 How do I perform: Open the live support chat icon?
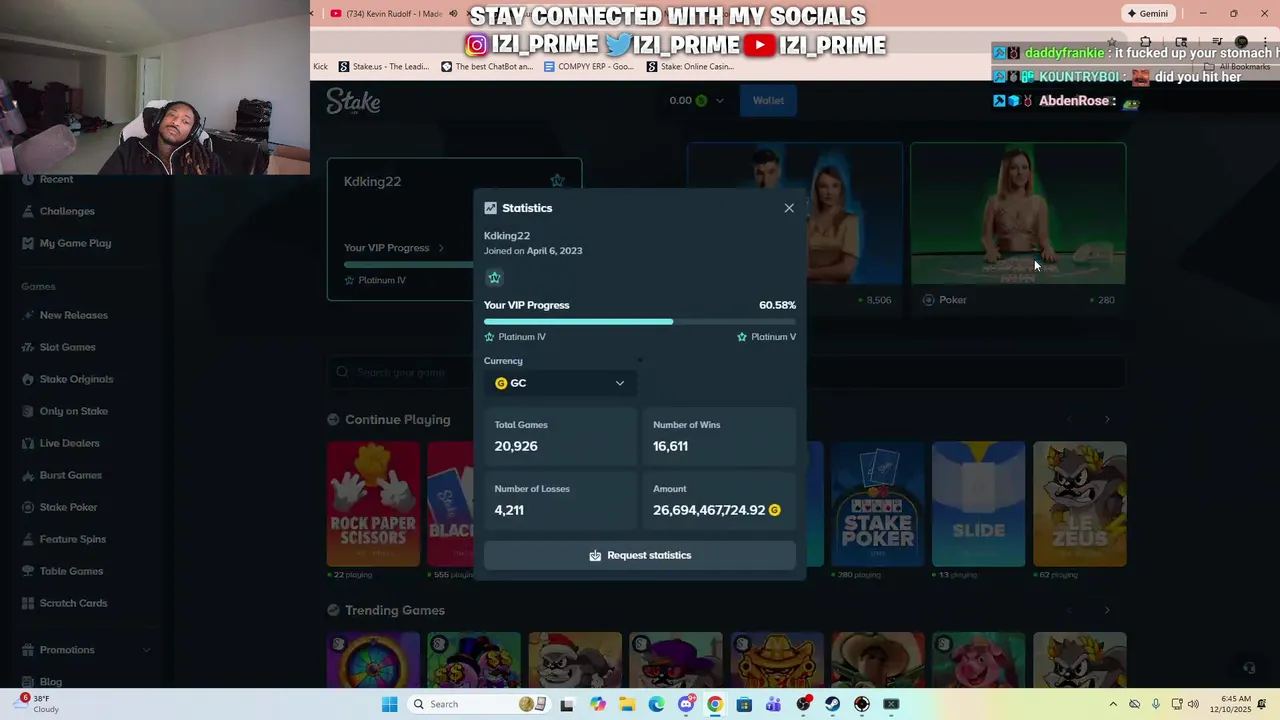point(1249,667)
